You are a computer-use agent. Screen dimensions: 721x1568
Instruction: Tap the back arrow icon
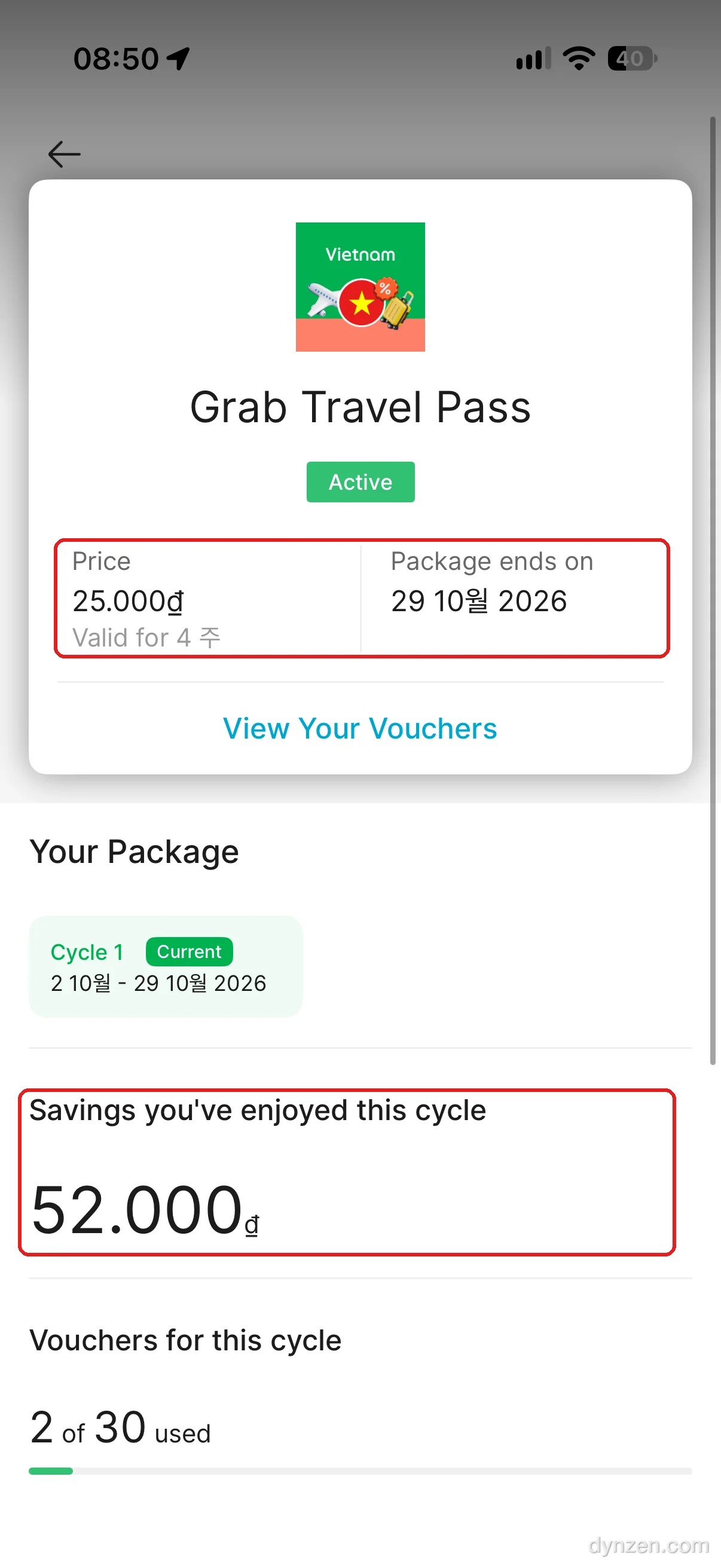click(65, 154)
